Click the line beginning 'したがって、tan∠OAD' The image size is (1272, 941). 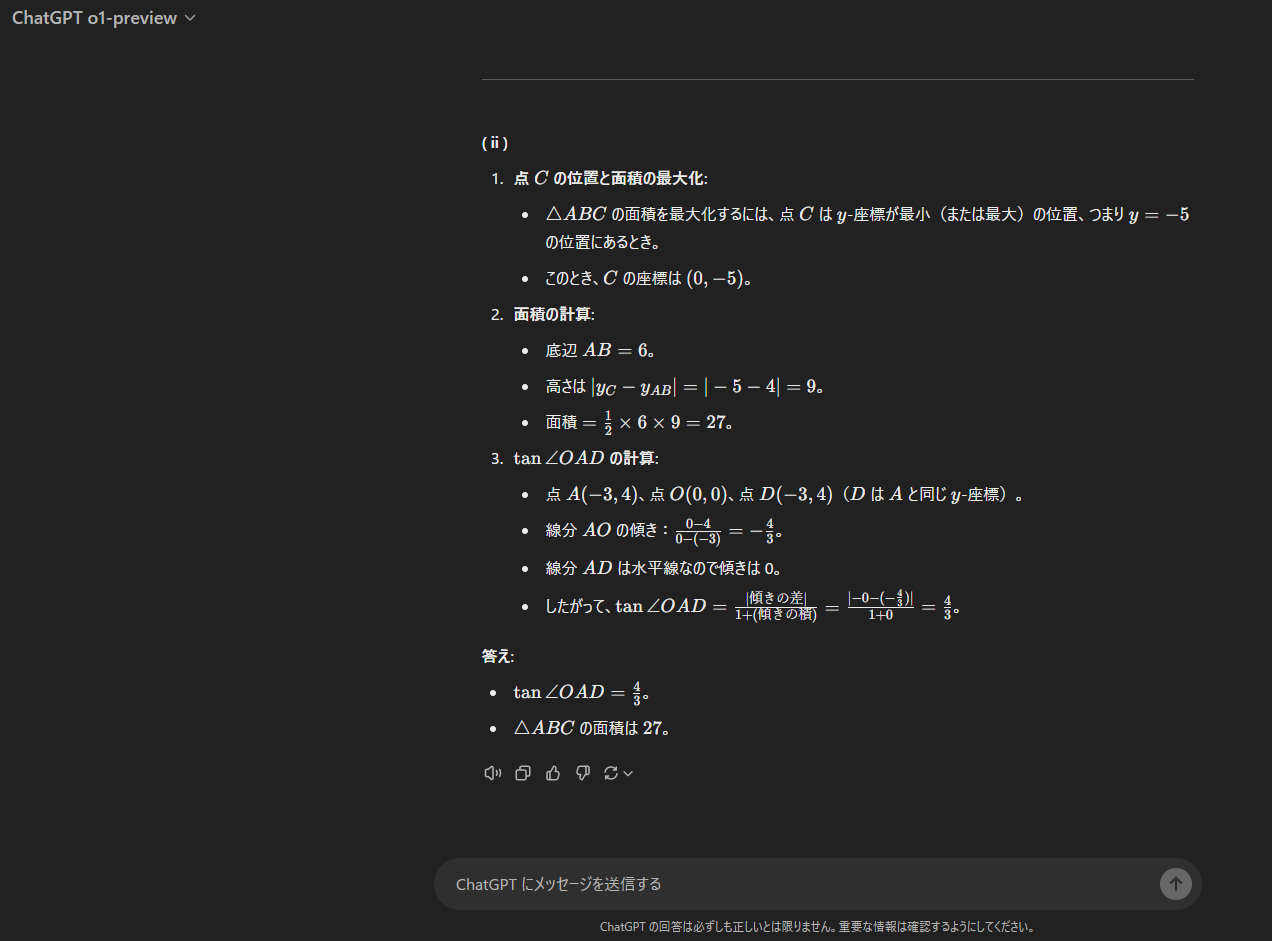[x=754, y=606]
